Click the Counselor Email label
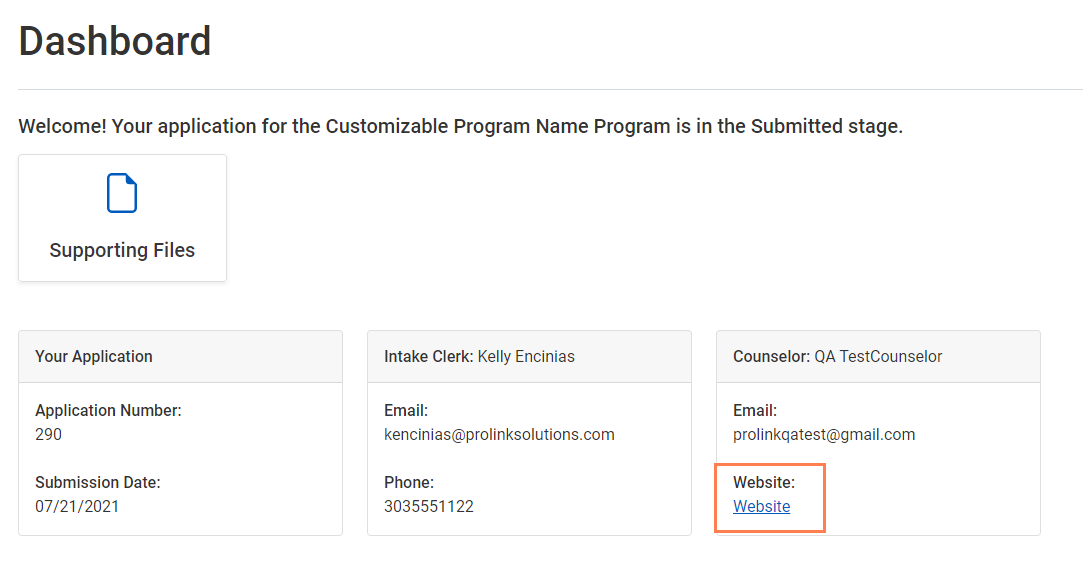The image size is (1083, 573). pos(755,410)
